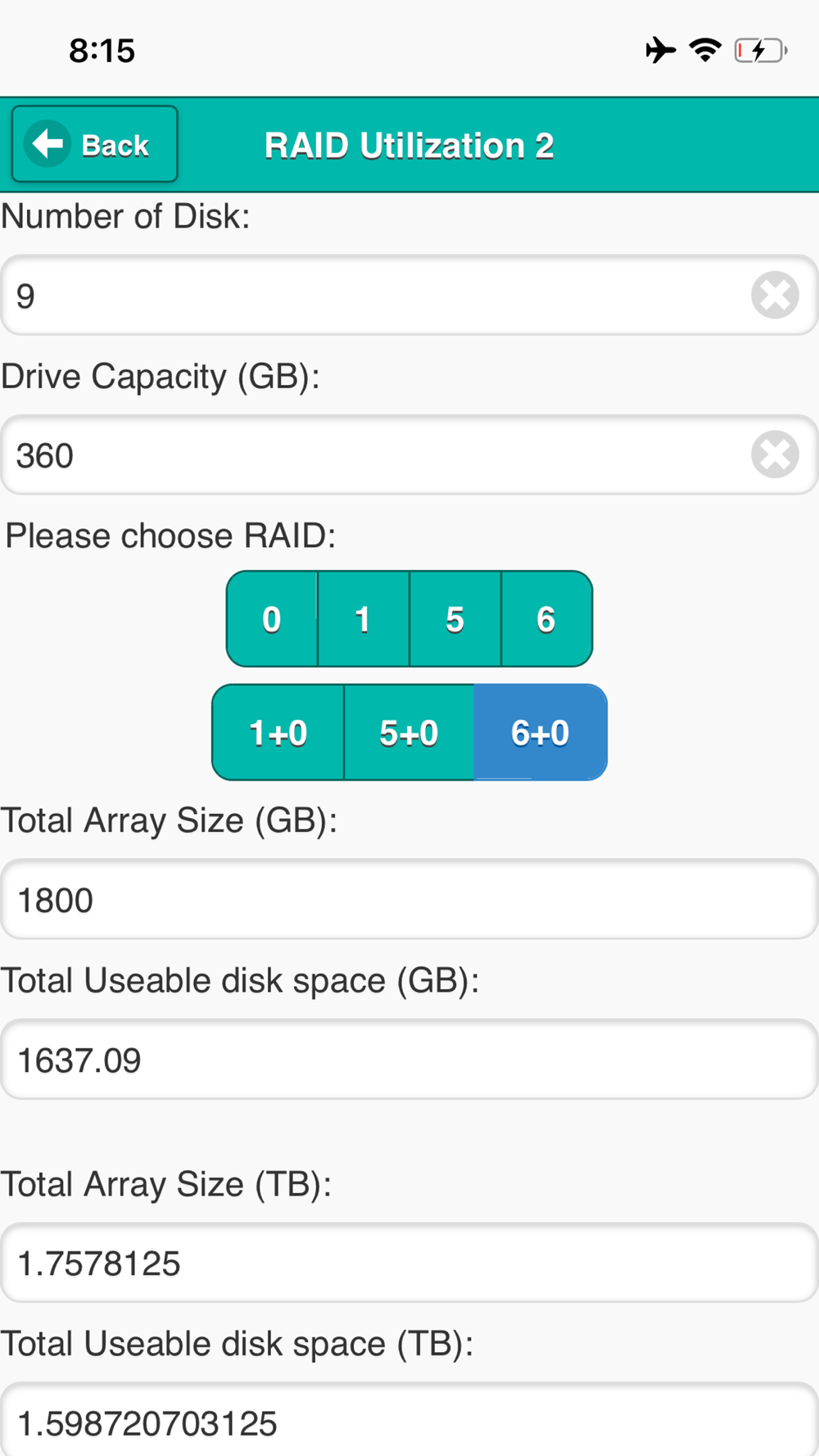Tap the status bar clock
Image resolution: width=819 pixels, height=1456 pixels.
pyautogui.click(x=102, y=51)
